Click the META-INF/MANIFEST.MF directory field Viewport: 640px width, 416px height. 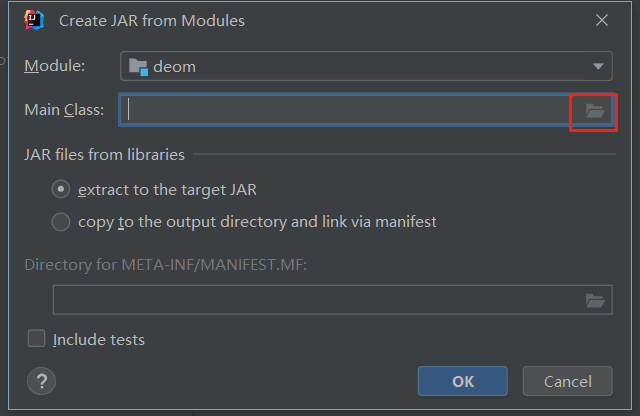(316, 300)
